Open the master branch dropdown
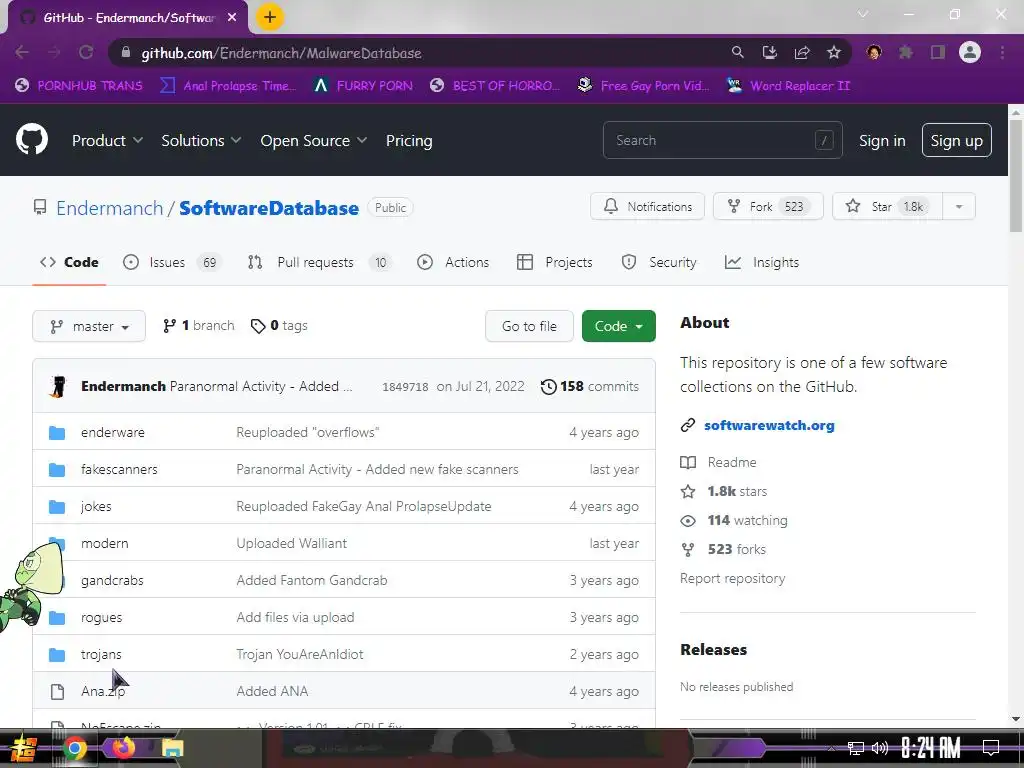The width and height of the screenshot is (1024, 768). pyautogui.click(x=89, y=326)
